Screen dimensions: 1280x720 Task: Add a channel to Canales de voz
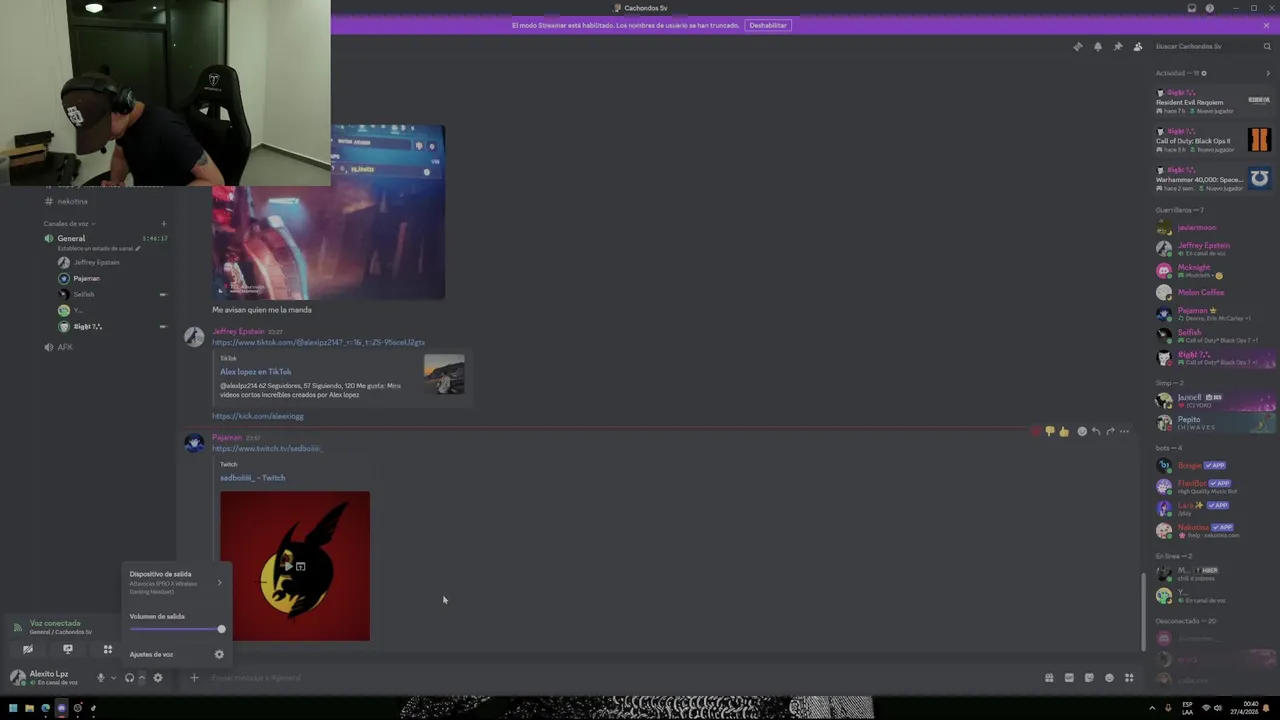point(163,224)
